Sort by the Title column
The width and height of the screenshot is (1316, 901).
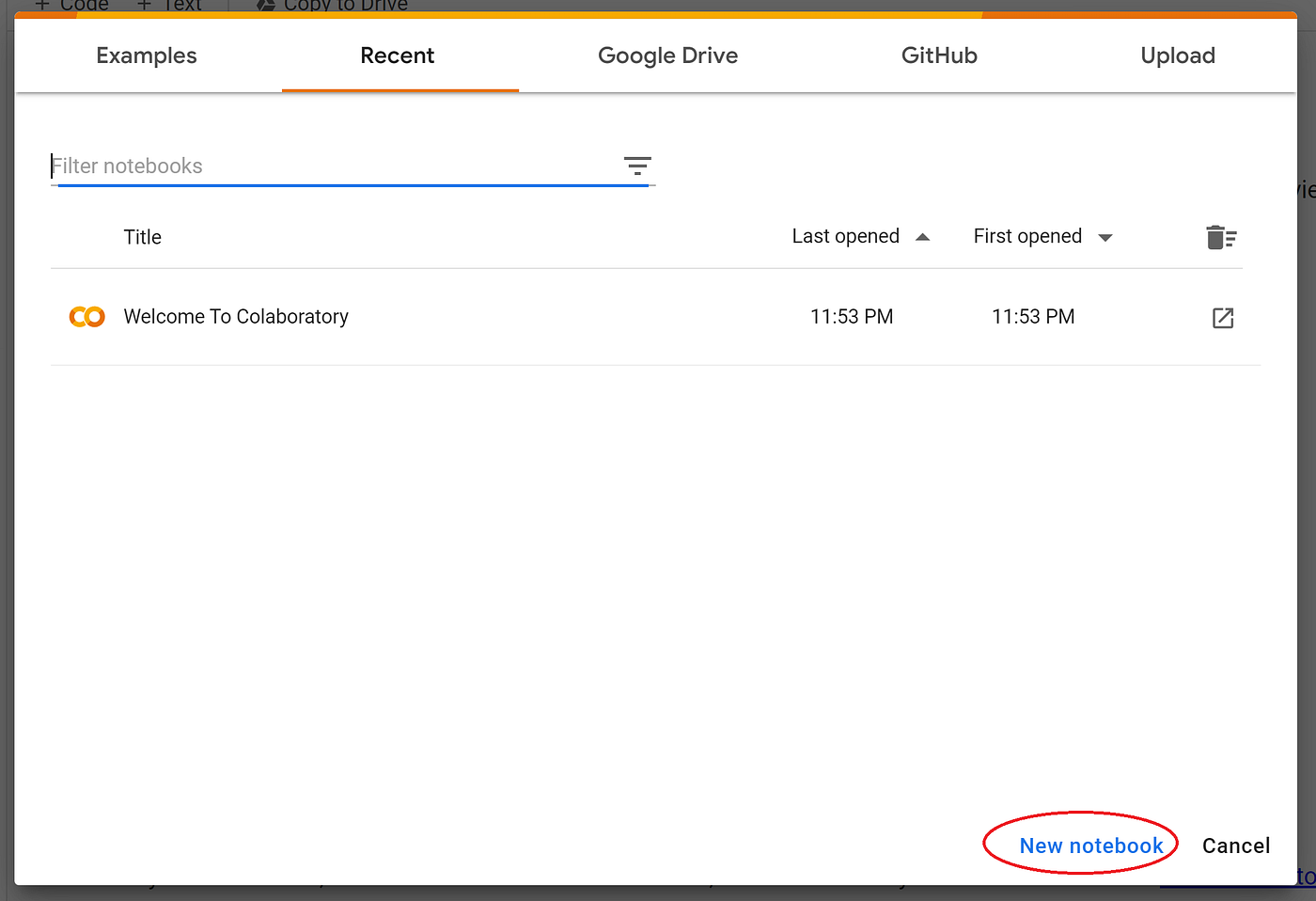pyautogui.click(x=143, y=237)
